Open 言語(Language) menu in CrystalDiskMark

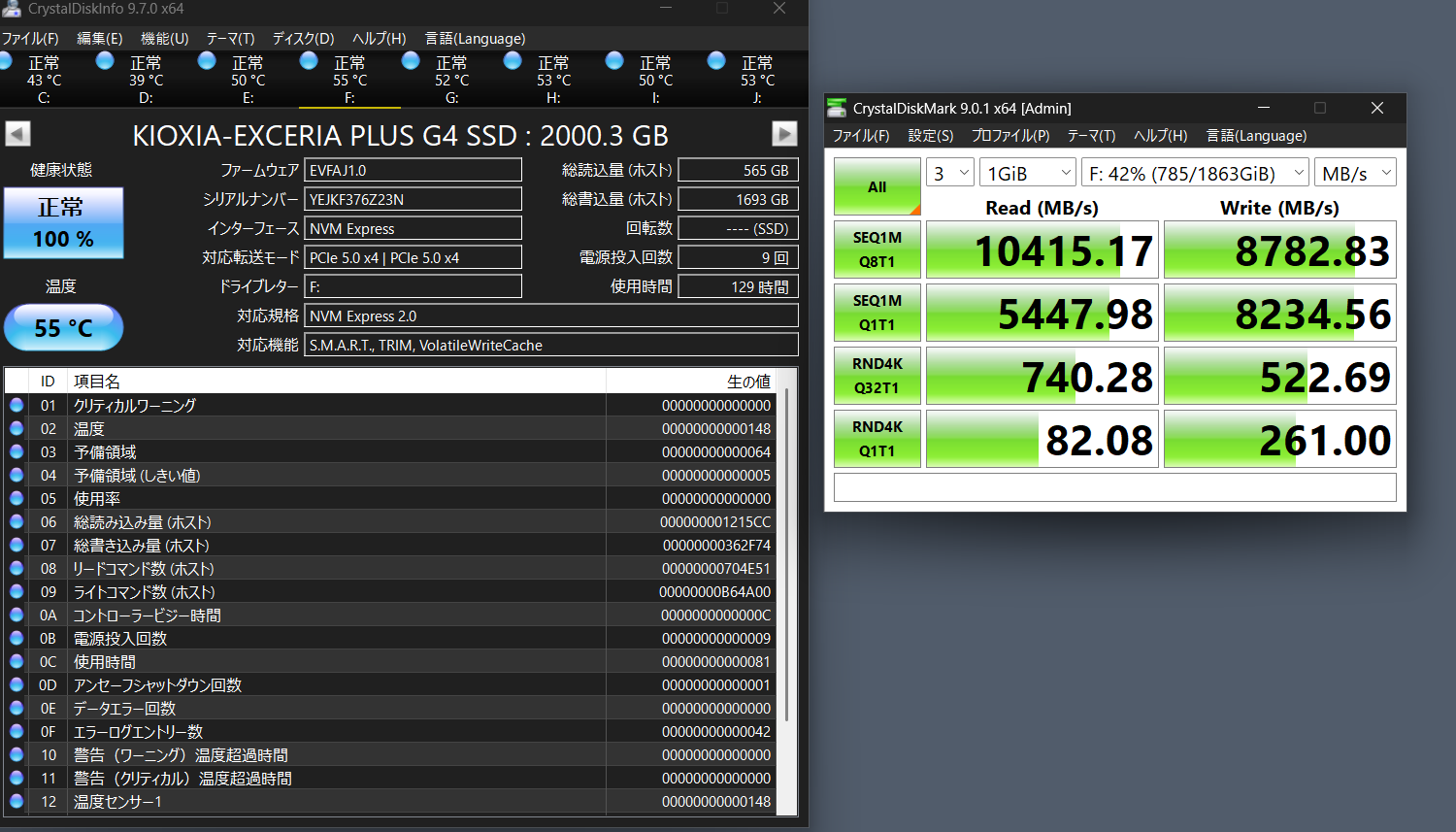coord(1256,136)
